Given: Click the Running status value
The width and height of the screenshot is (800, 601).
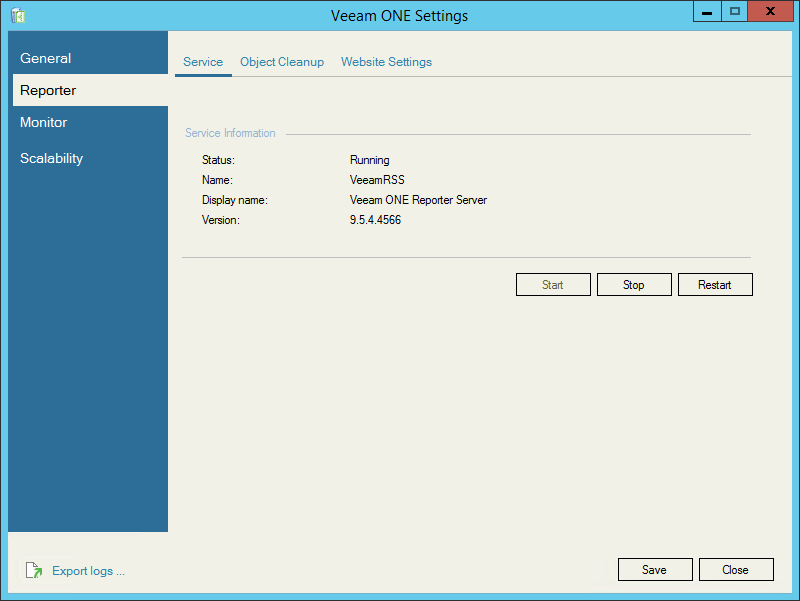Looking at the screenshot, I should (369, 160).
